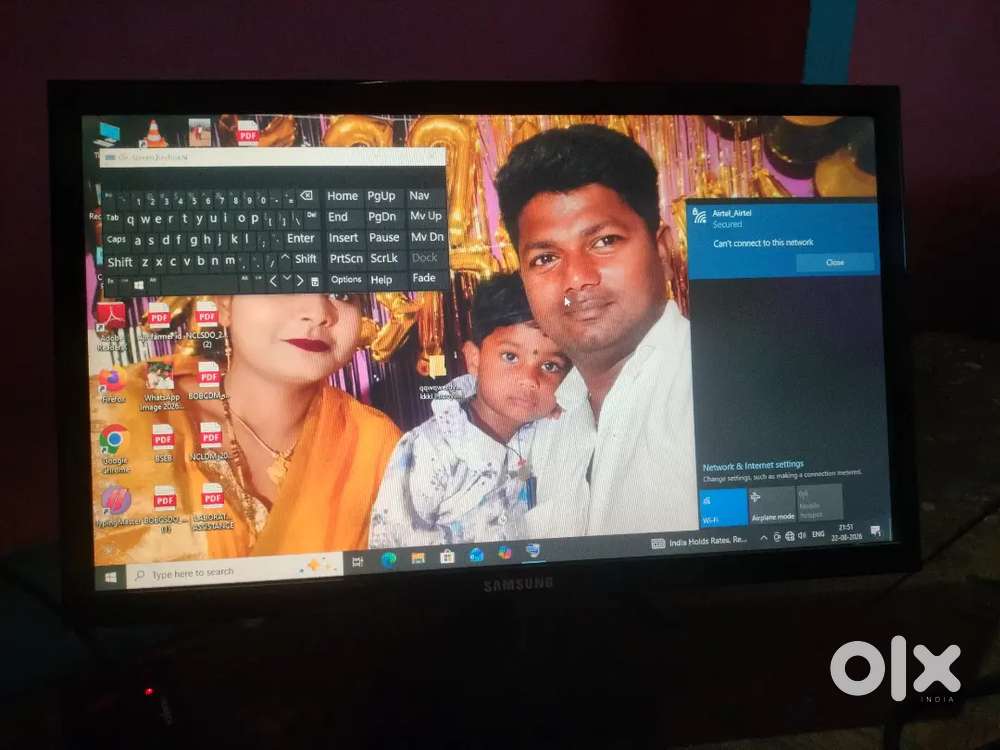1000x750 pixels.
Task: Open the notification center icon
Action: [876, 531]
